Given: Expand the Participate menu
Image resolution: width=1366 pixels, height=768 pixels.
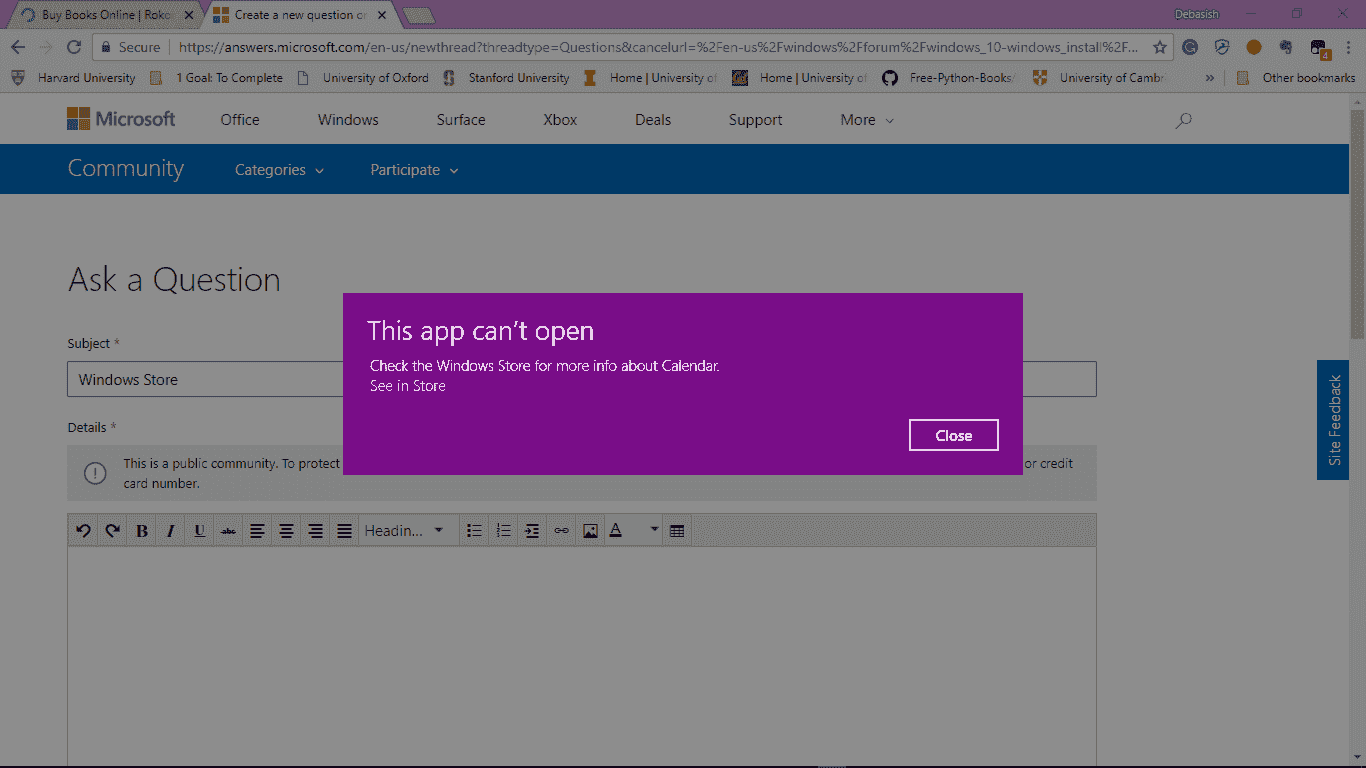Looking at the screenshot, I should [414, 170].
